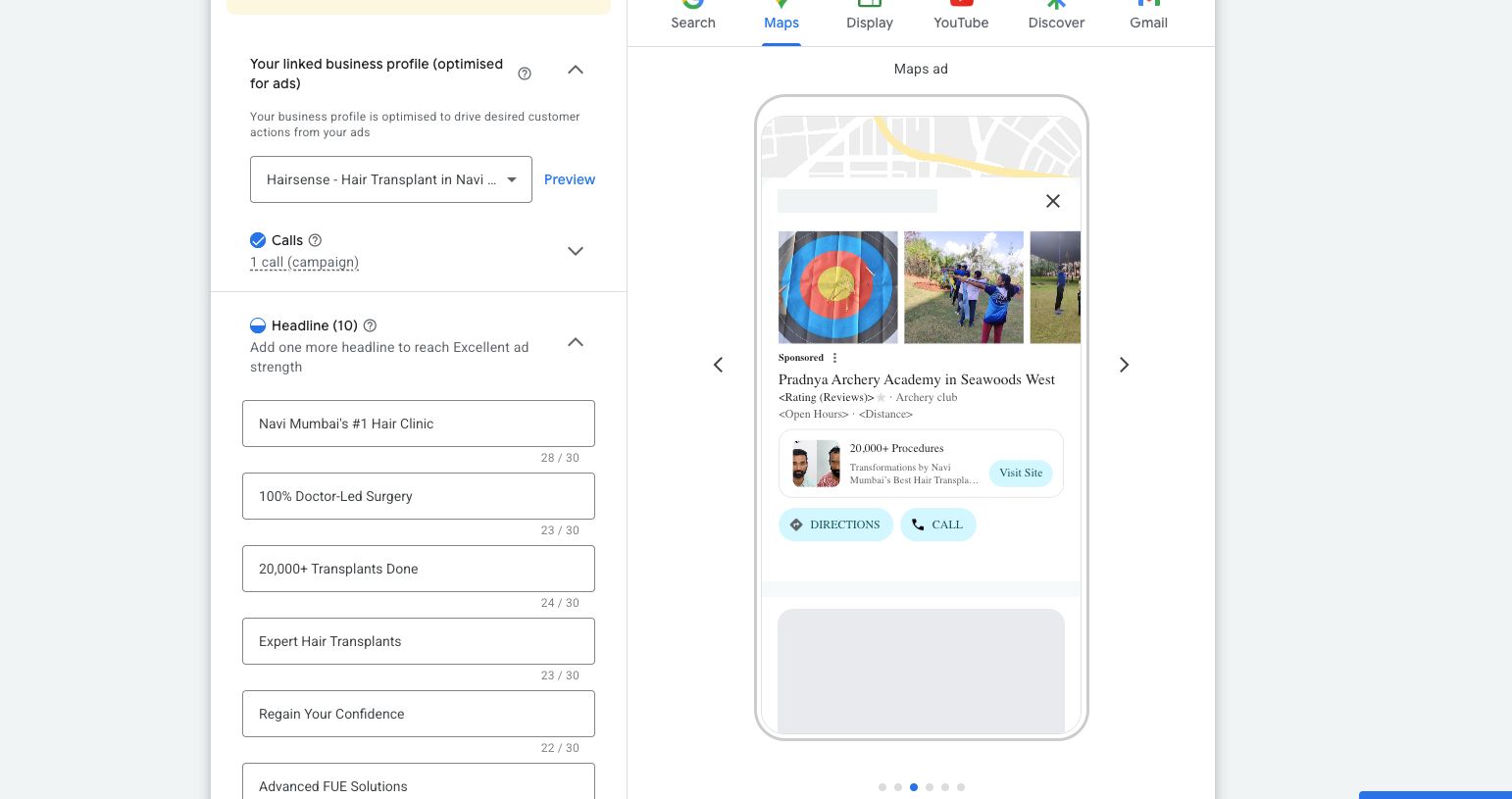Click the '22 / 30' character count
Image resolution: width=1512 pixels, height=799 pixels.
tap(560, 748)
